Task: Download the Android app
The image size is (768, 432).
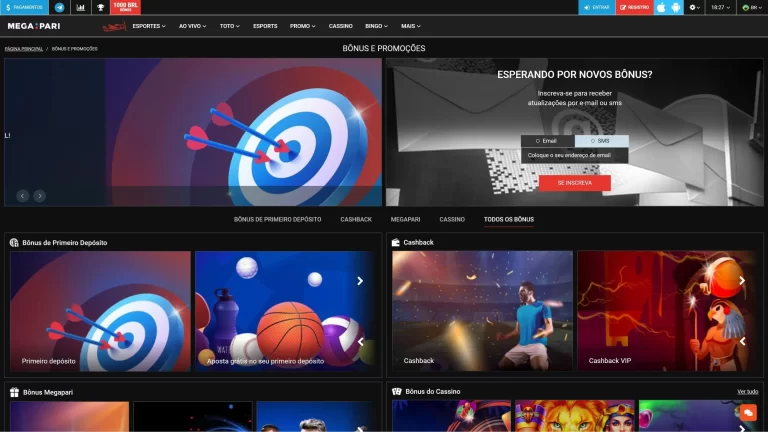Action: point(676,7)
